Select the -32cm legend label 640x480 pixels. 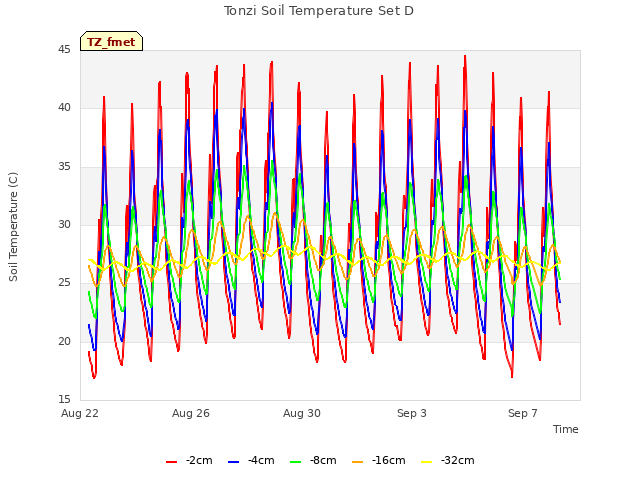(458, 460)
